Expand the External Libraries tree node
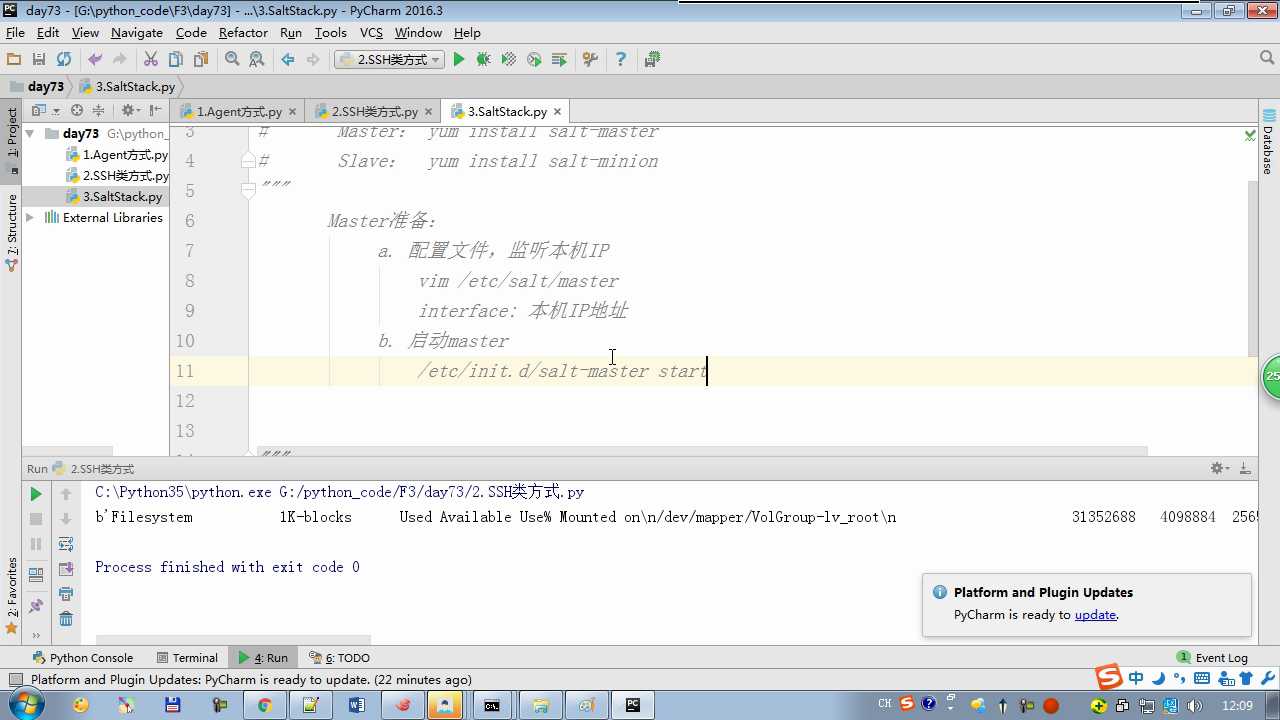The image size is (1280, 720). coord(30,217)
